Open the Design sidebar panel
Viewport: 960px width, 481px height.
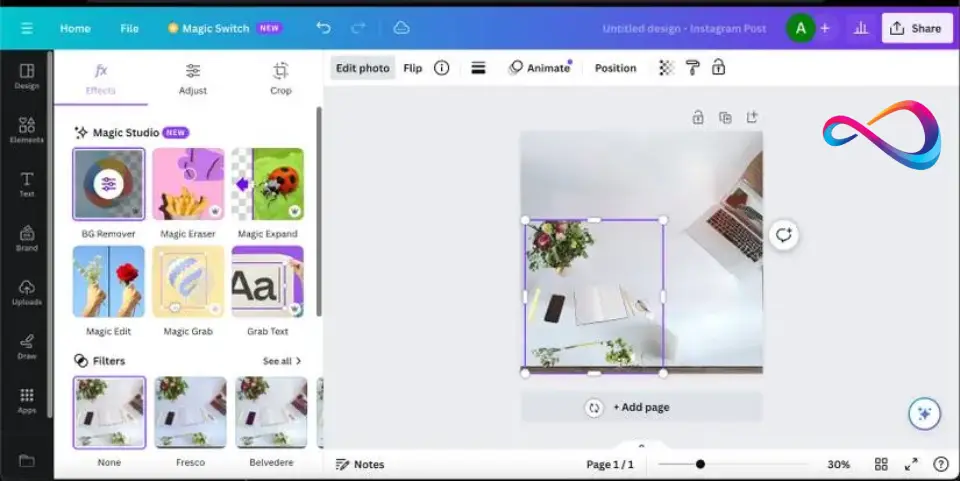click(27, 76)
